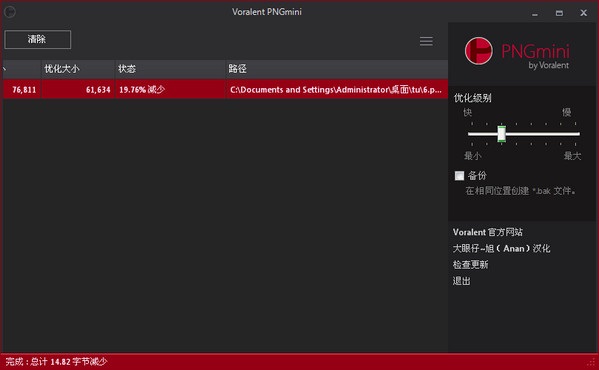The height and width of the screenshot is (370, 599).
Task: Click the 清除 clear button
Action: point(37,39)
